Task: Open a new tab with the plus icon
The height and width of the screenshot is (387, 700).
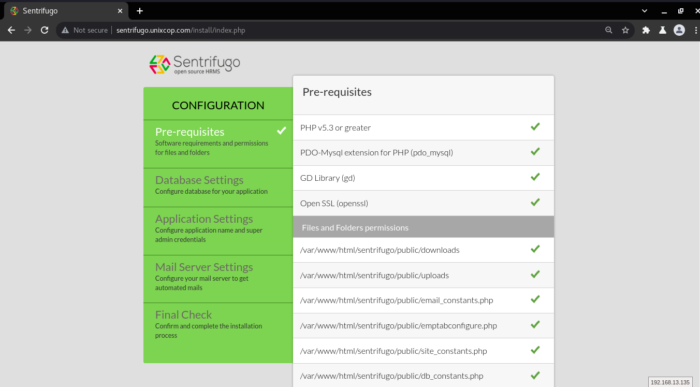Action: [x=140, y=11]
